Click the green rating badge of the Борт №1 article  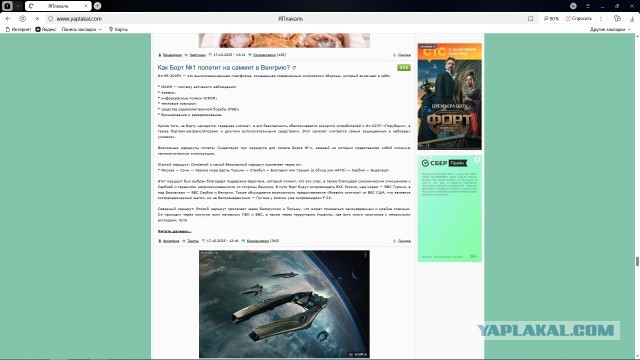pyautogui.click(x=404, y=68)
